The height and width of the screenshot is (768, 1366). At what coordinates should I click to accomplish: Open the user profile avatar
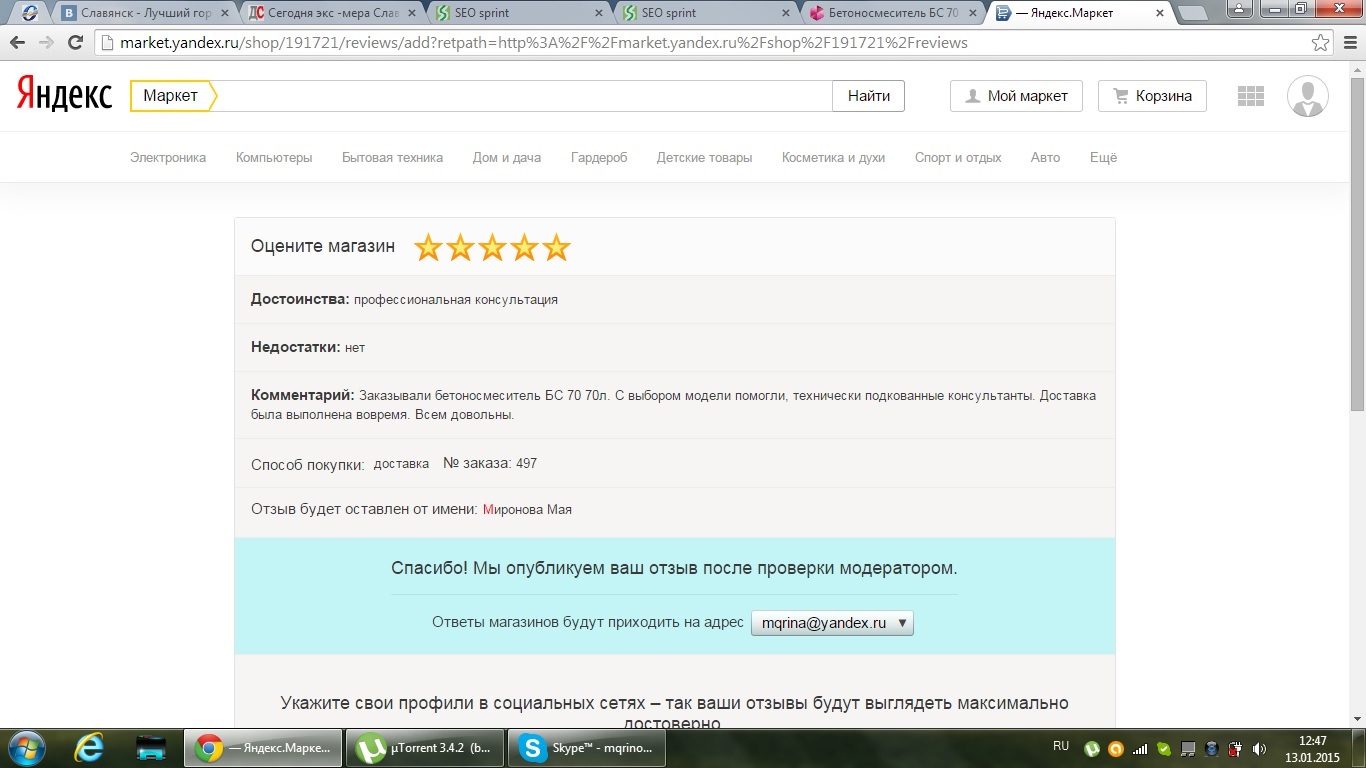tap(1307, 96)
